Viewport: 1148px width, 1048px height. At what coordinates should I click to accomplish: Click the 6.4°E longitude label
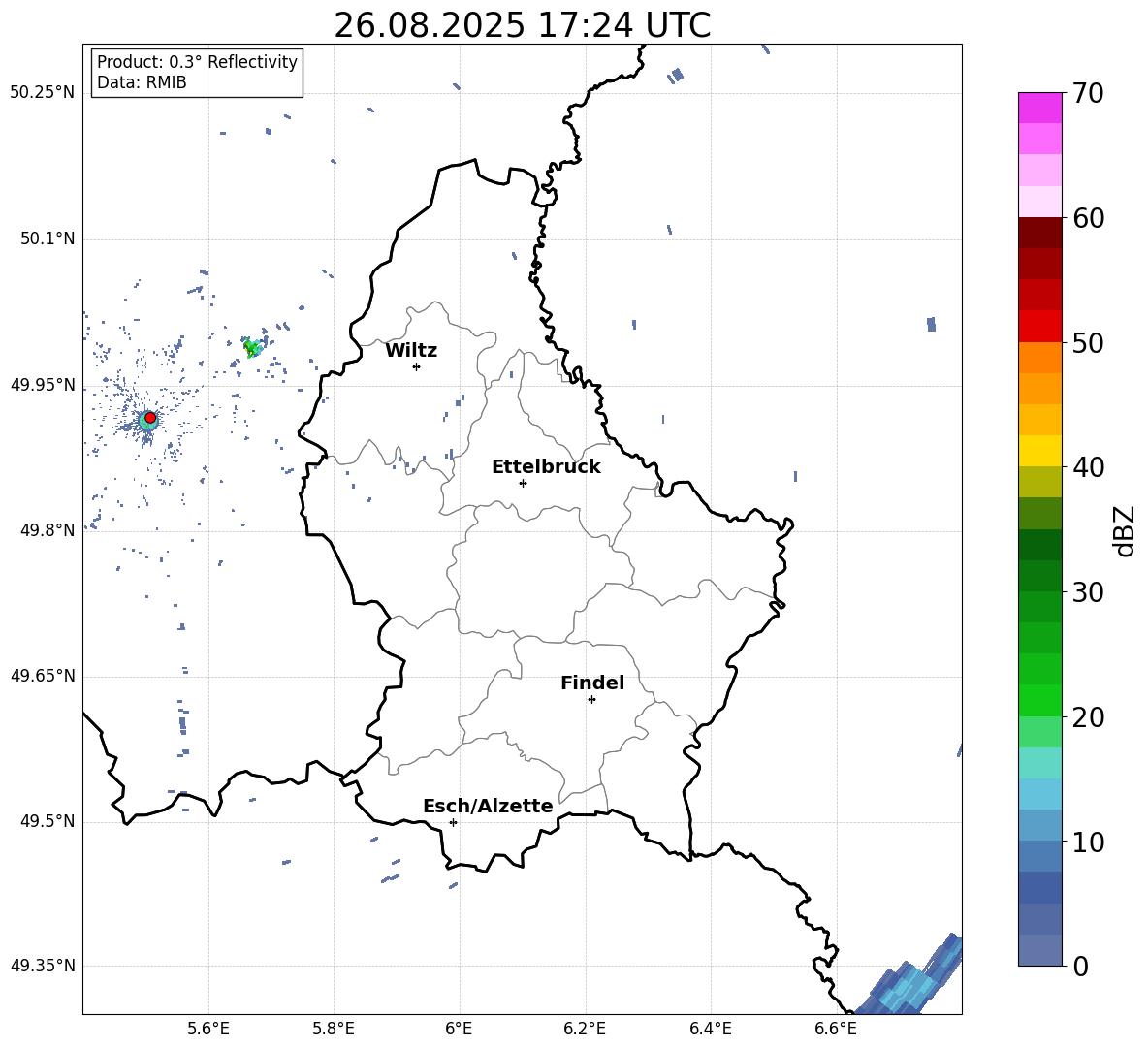coord(710,1030)
